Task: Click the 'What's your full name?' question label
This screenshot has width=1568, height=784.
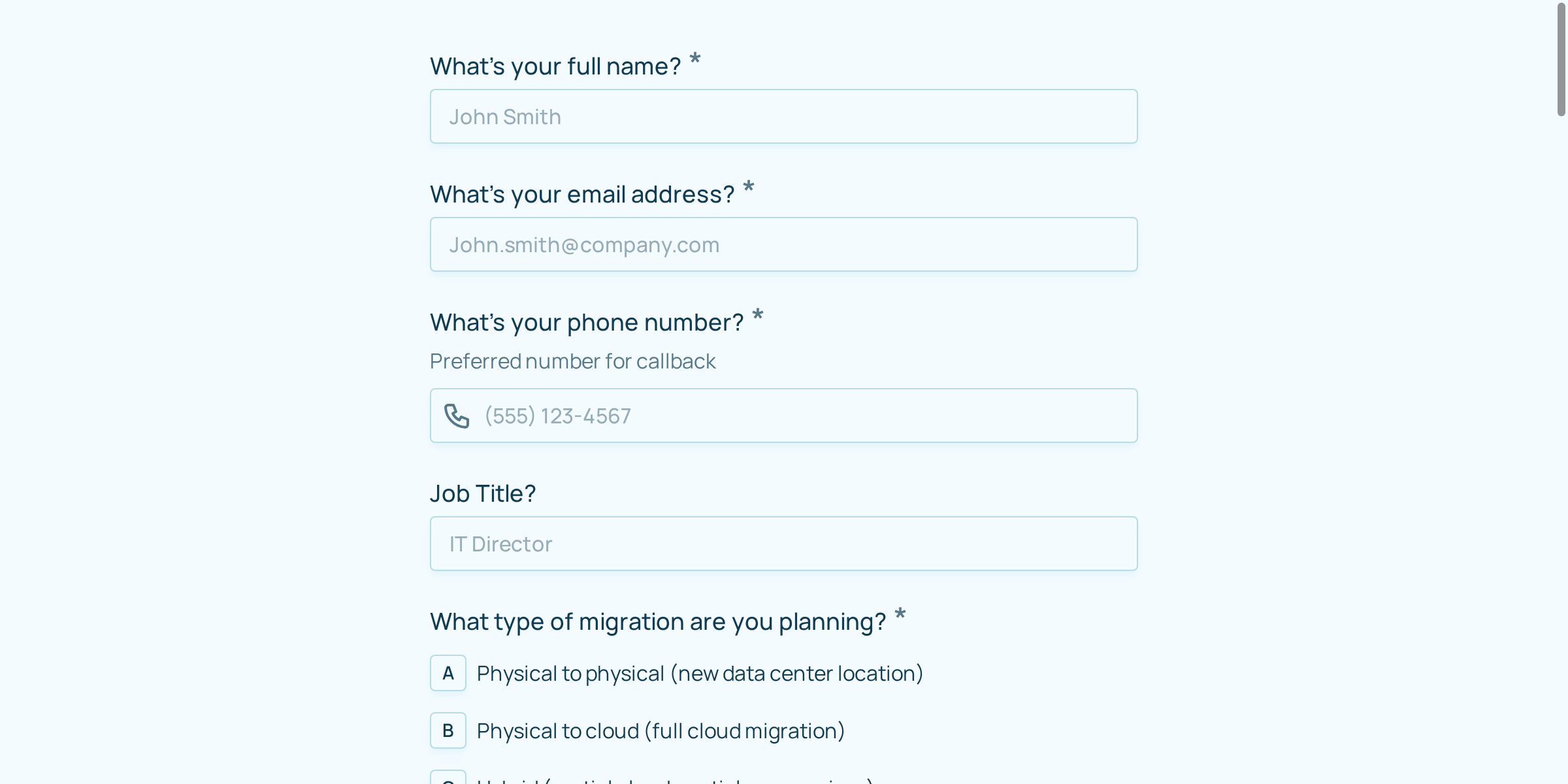Action: point(556,65)
